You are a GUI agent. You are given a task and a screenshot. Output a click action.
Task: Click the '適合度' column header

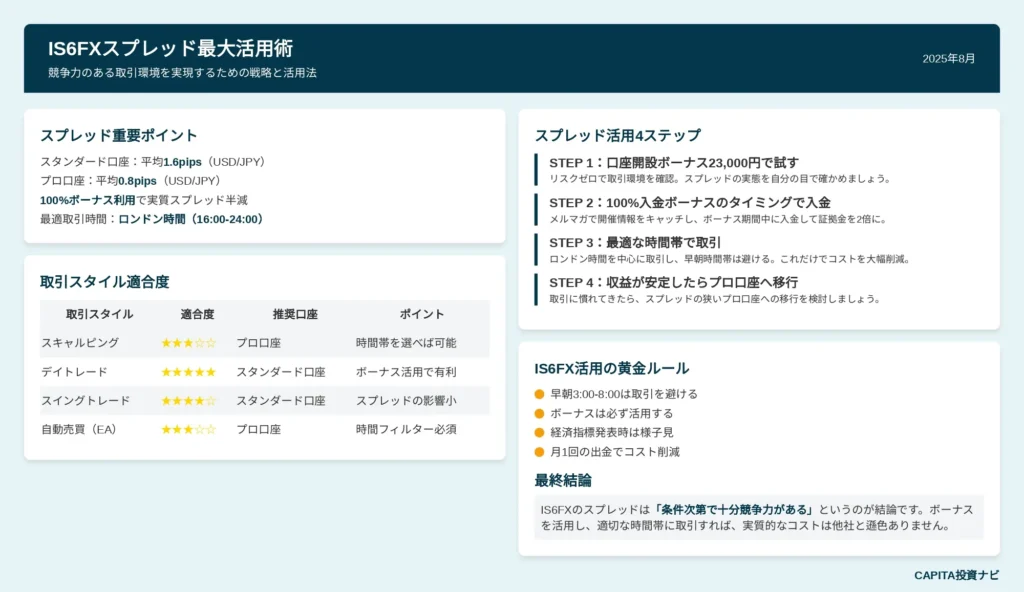click(197, 314)
